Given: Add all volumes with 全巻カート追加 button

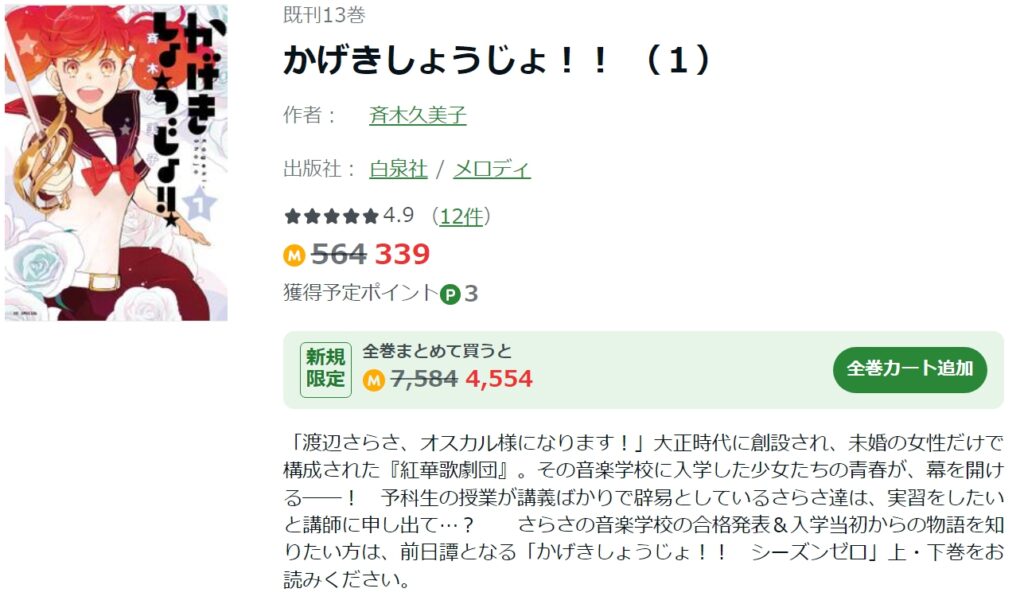Looking at the screenshot, I should click(910, 370).
